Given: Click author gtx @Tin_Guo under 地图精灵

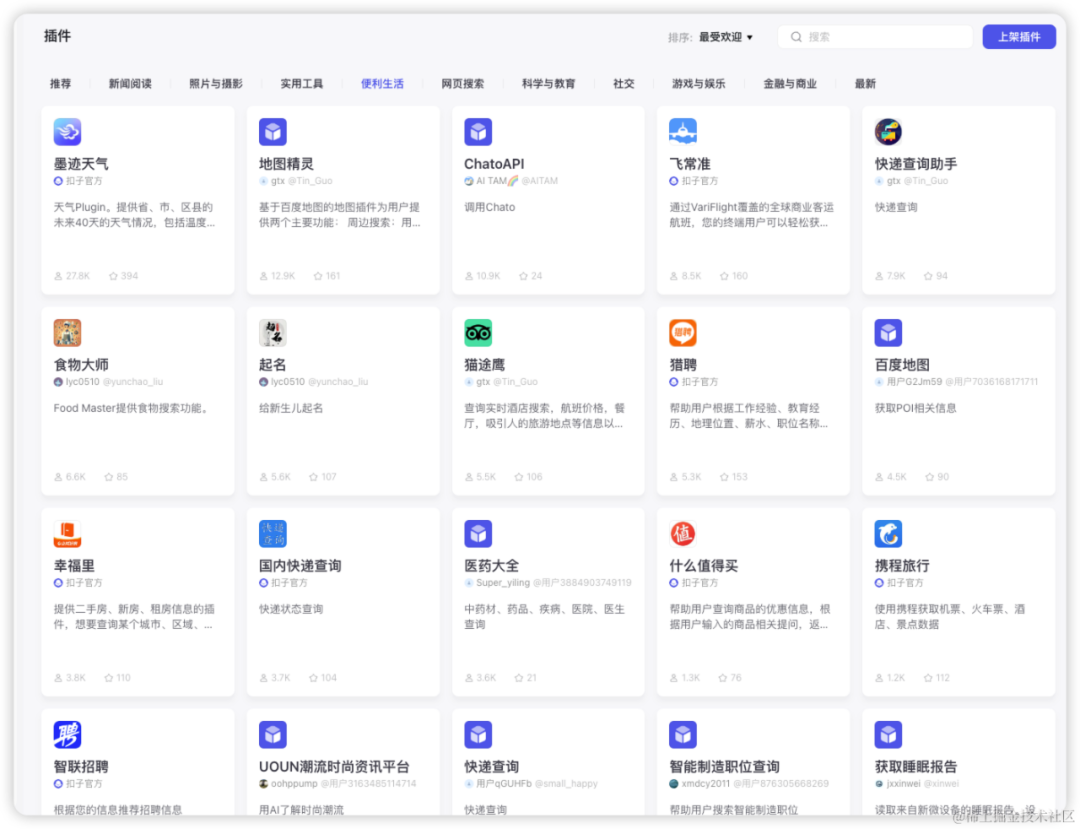Looking at the screenshot, I should click(x=296, y=181).
